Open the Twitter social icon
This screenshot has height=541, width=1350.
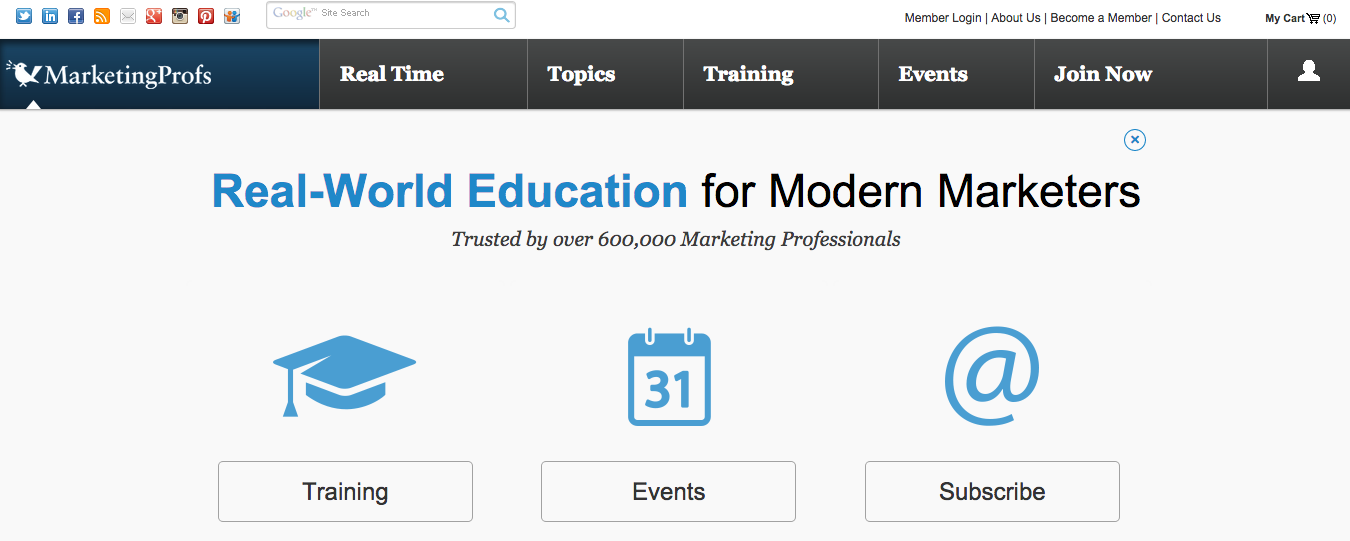24,16
